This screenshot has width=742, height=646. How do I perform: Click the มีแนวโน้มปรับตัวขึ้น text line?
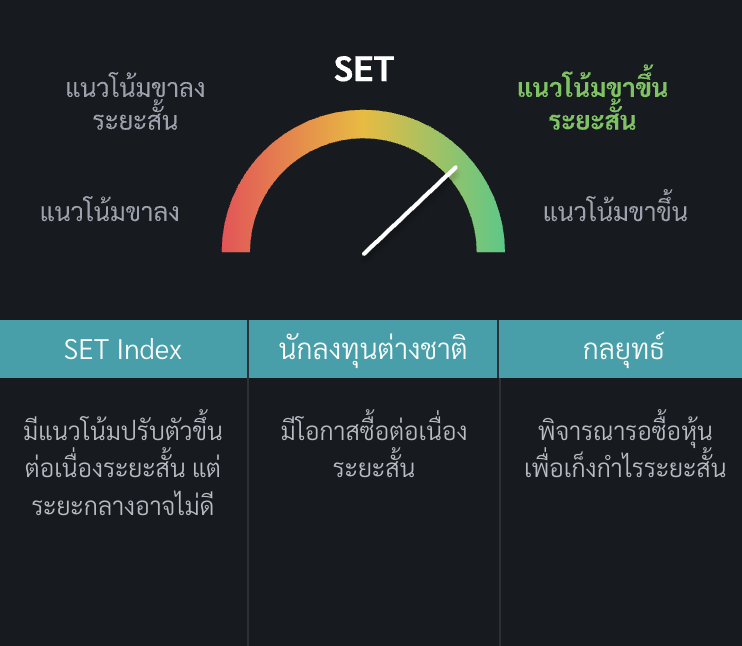123,428
